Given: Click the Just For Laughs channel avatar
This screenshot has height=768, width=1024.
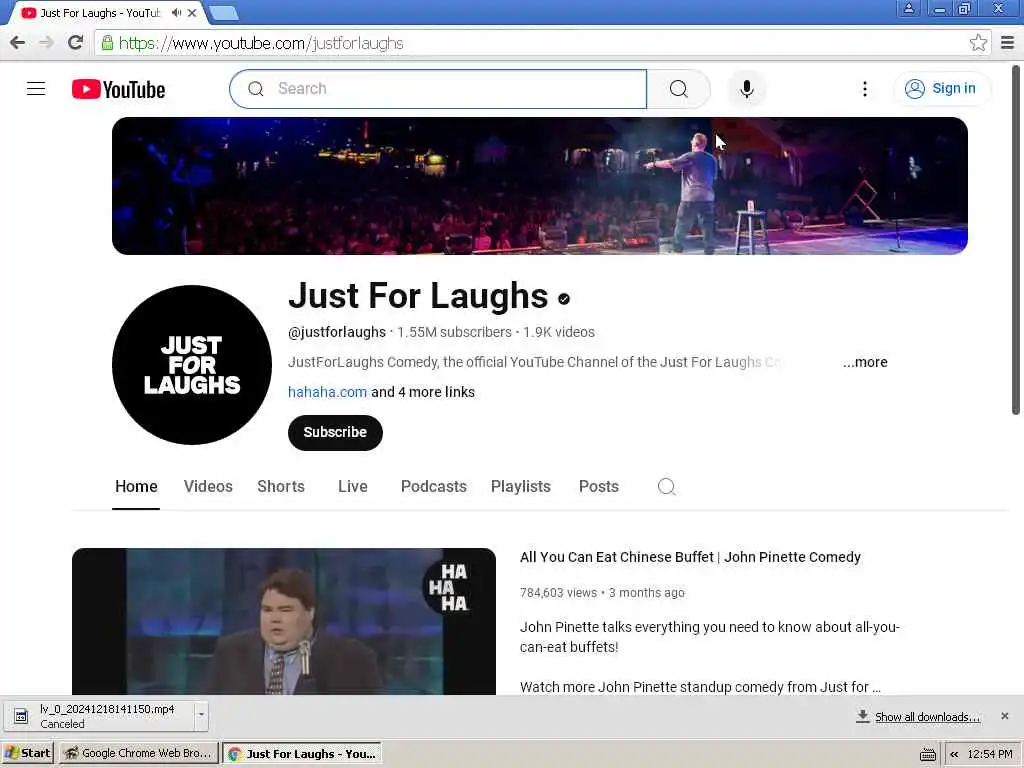Looking at the screenshot, I should (x=191, y=364).
